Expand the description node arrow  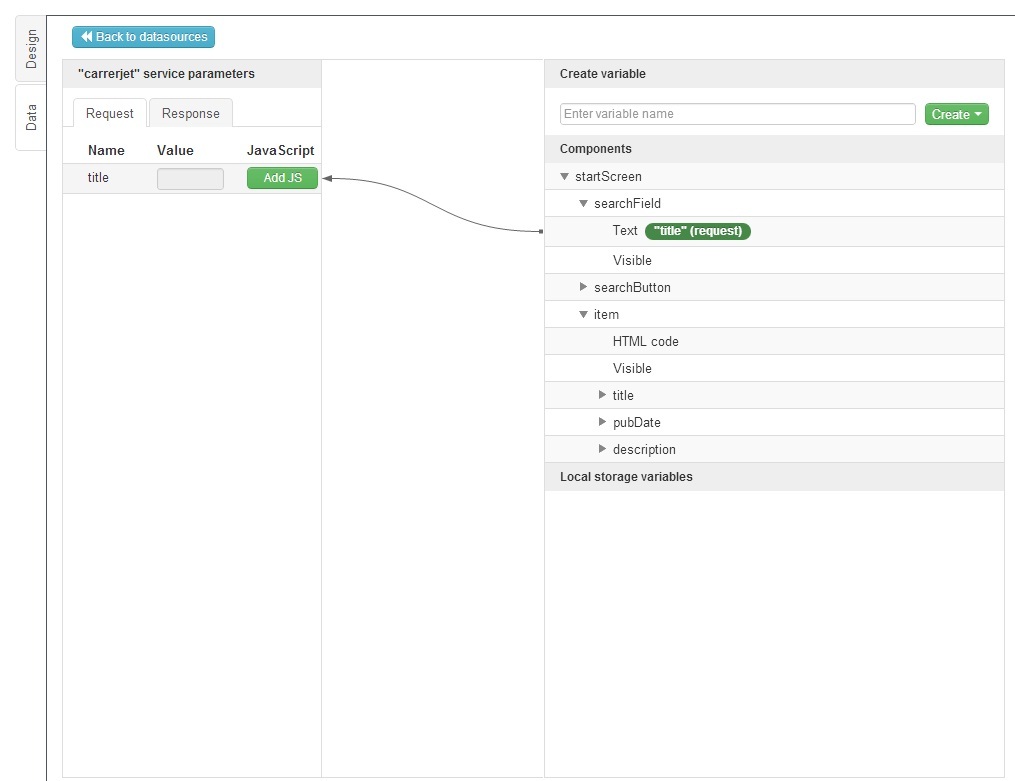click(602, 449)
